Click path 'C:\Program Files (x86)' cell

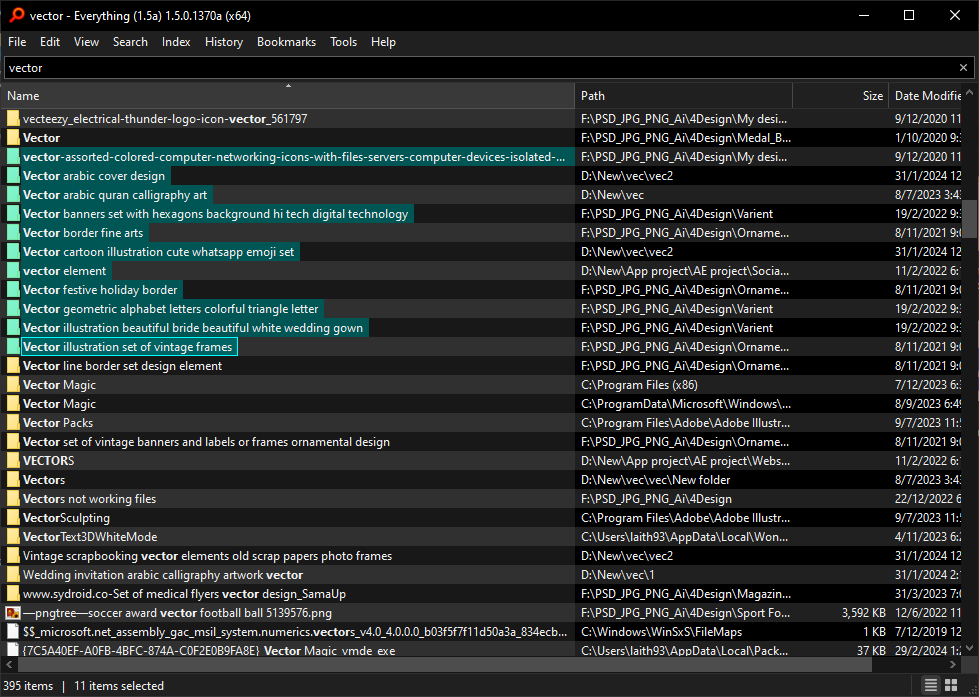pos(639,385)
